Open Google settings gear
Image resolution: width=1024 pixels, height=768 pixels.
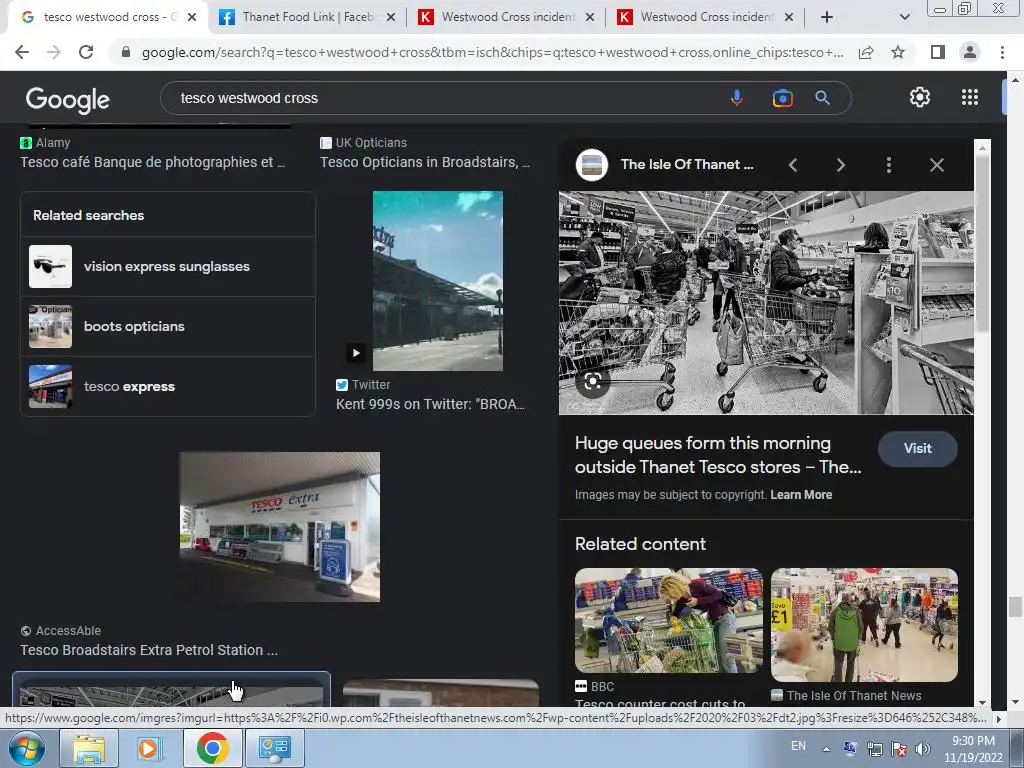(920, 97)
